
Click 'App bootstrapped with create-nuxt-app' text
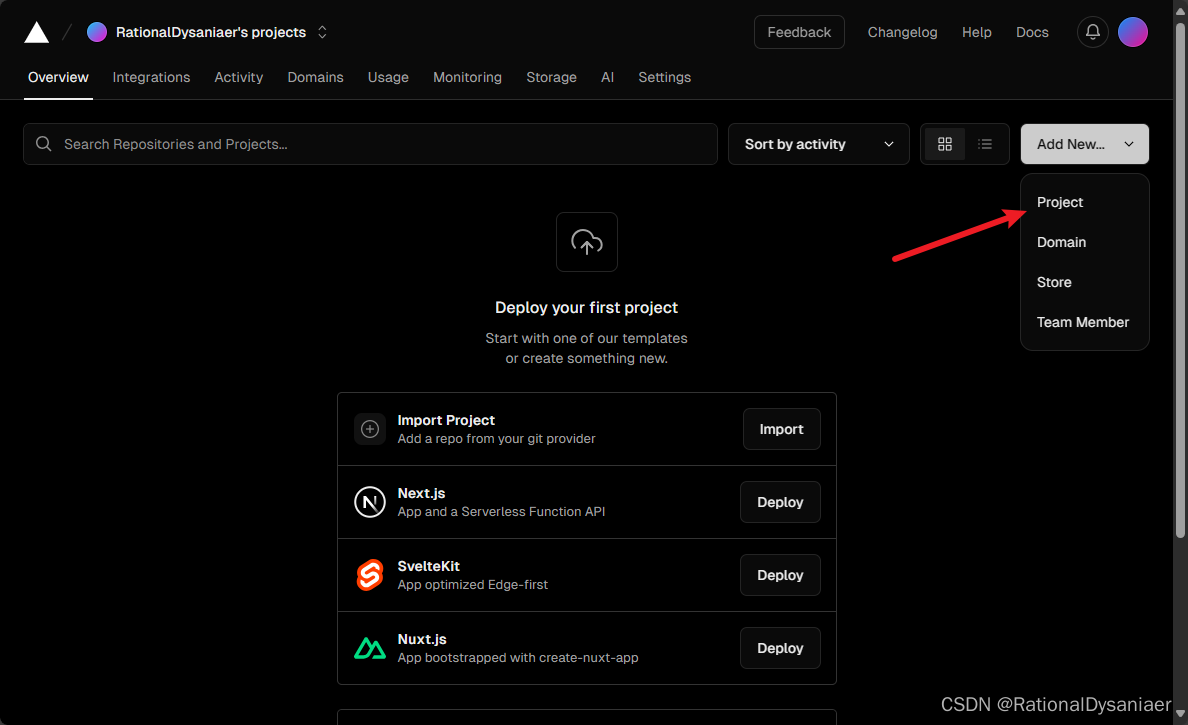pyautogui.click(x=518, y=658)
